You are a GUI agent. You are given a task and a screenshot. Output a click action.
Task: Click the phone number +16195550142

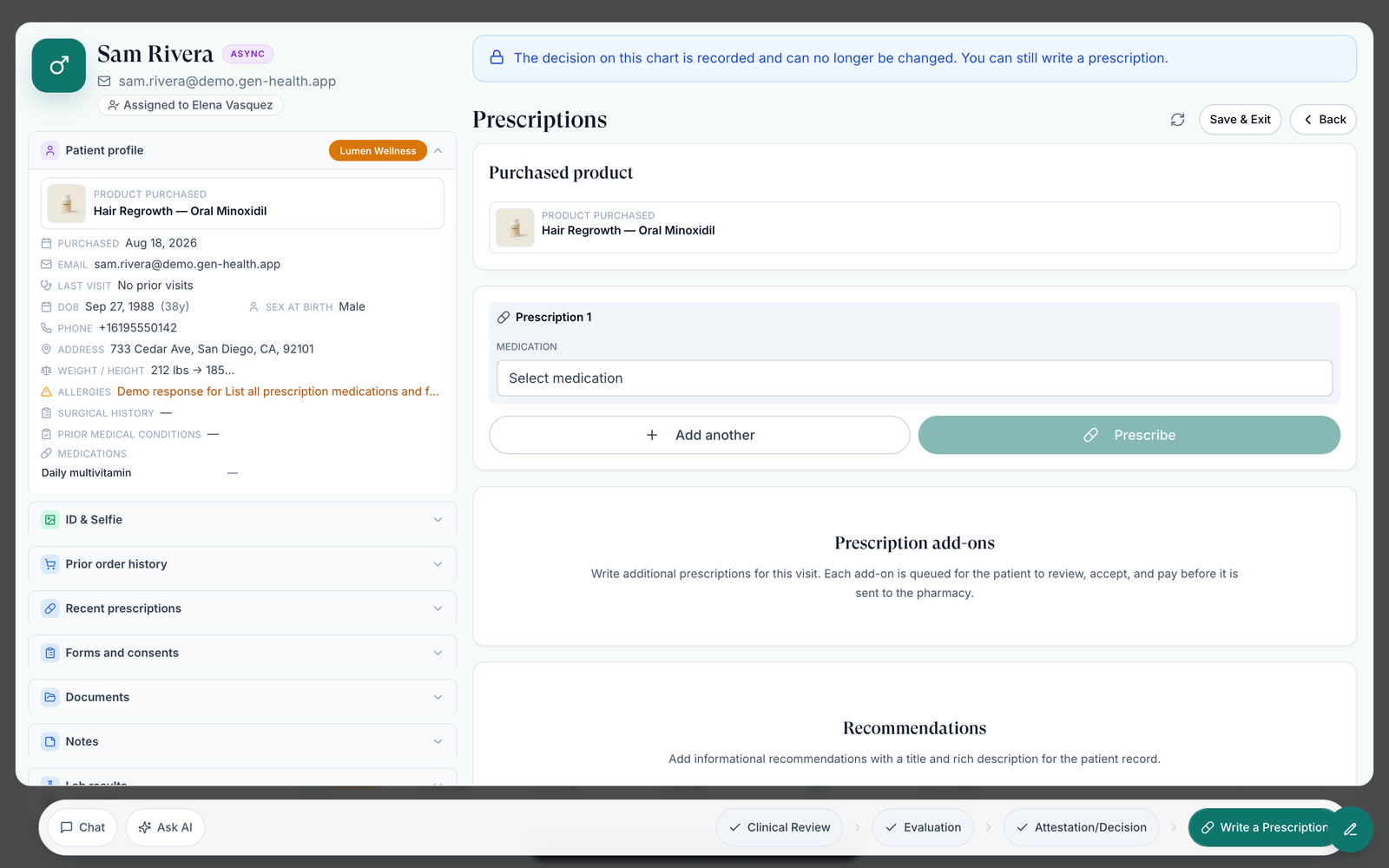pos(138,328)
